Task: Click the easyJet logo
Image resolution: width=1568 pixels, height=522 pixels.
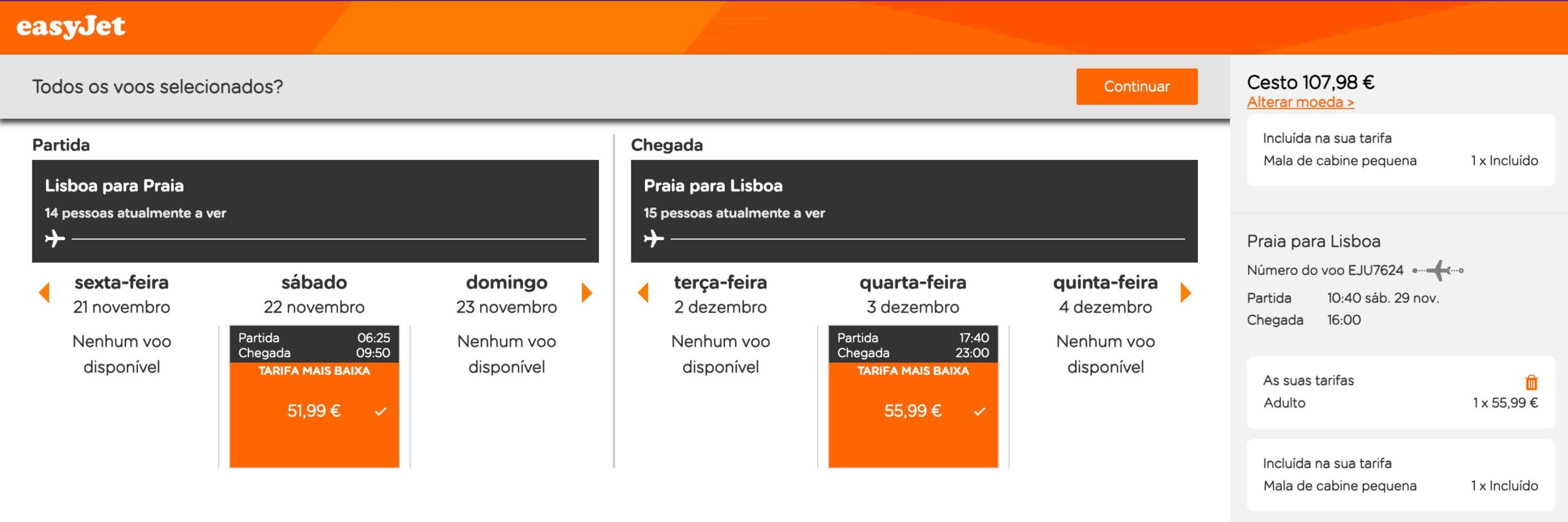Action: coord(70,27)
